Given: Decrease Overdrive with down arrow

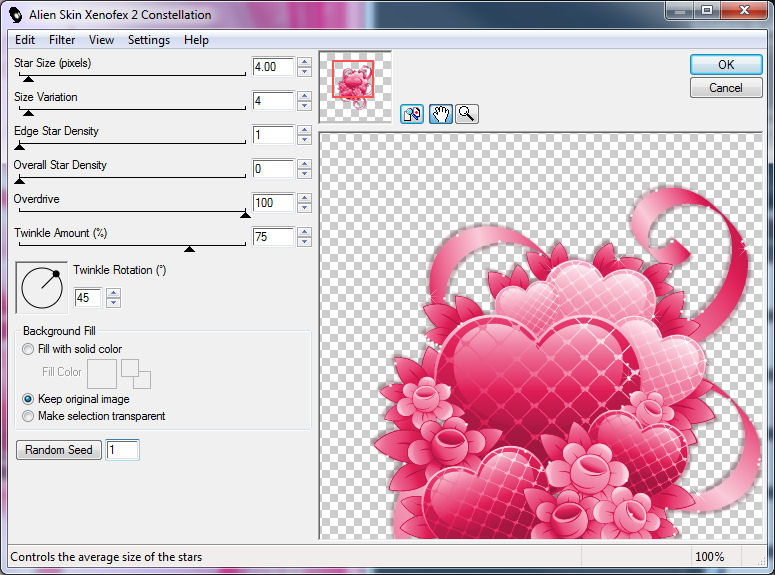Looking at the screenshot, I should [x=304, y=208].
